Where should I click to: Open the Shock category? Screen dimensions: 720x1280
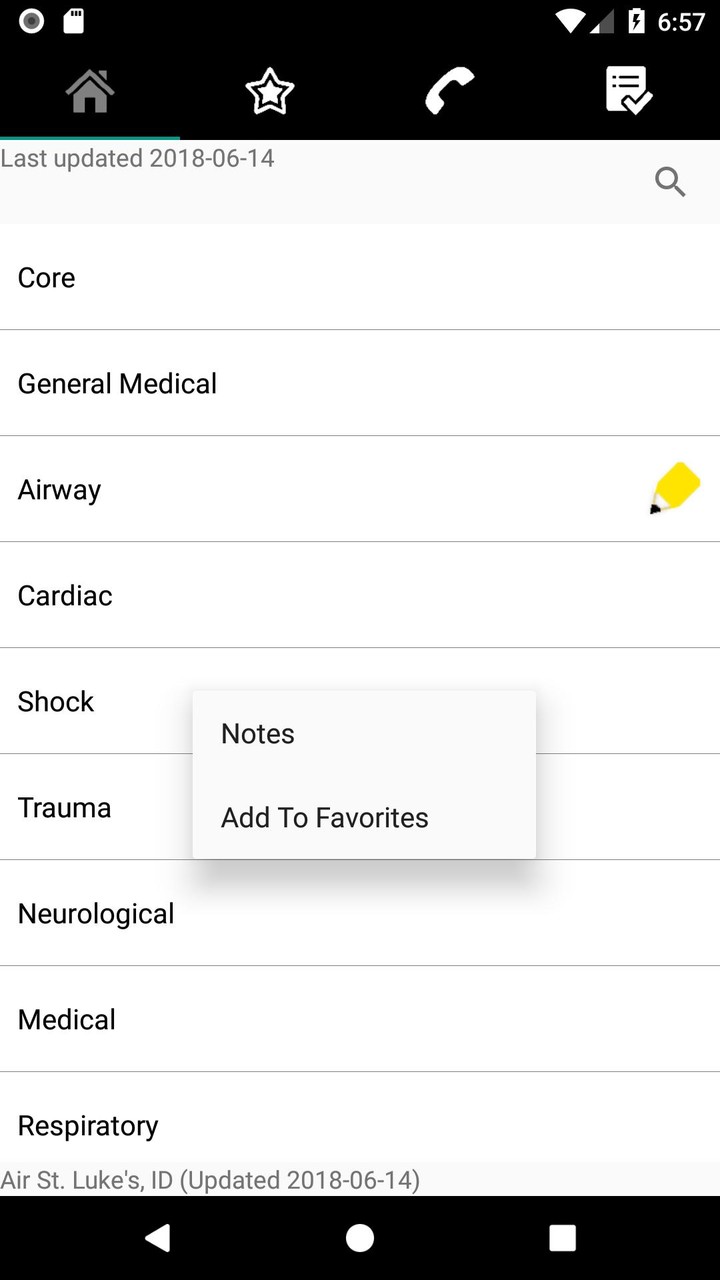click(56, 701)
